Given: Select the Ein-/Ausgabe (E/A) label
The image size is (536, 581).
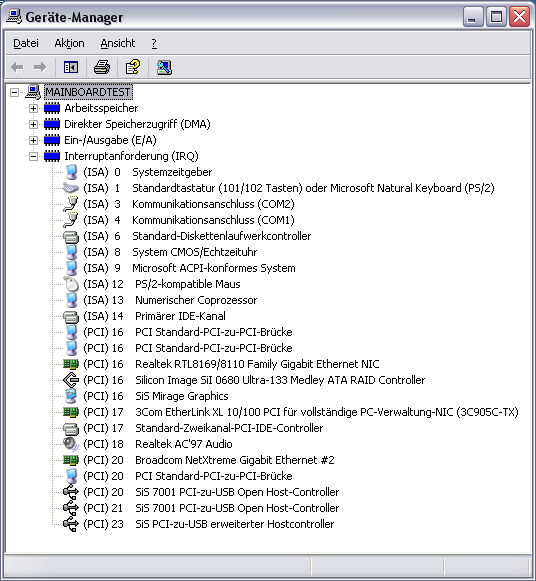Looking at the screenshot, I should tap(110, 140).
